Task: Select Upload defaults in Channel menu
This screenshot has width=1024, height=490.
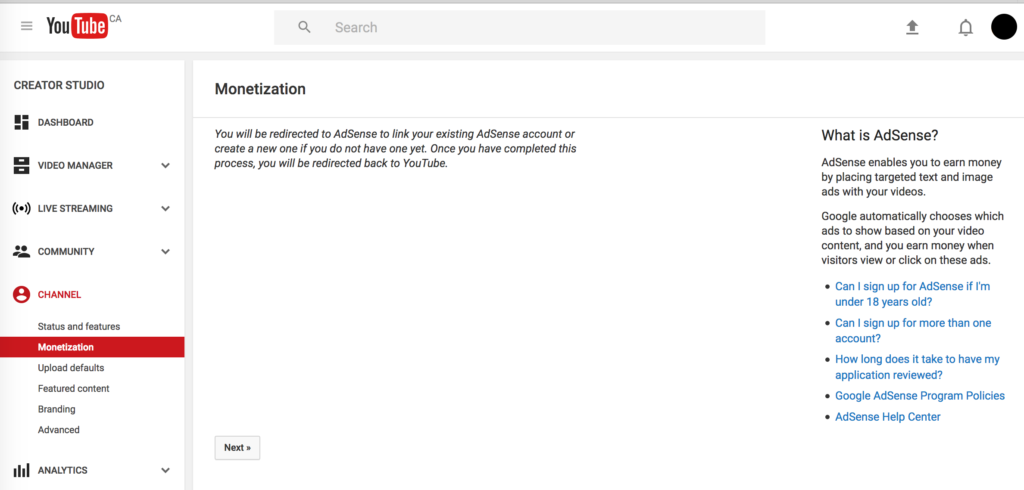Action: [71, 368]
